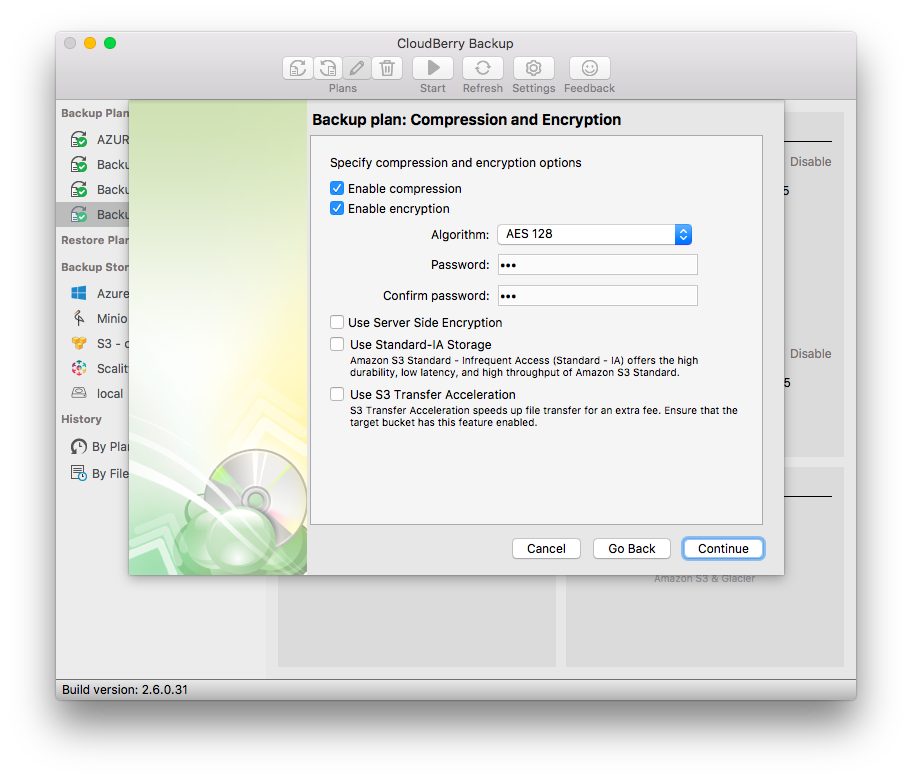Click the Continue button
This screenshot has width=912, height=780.
(723, 548)
